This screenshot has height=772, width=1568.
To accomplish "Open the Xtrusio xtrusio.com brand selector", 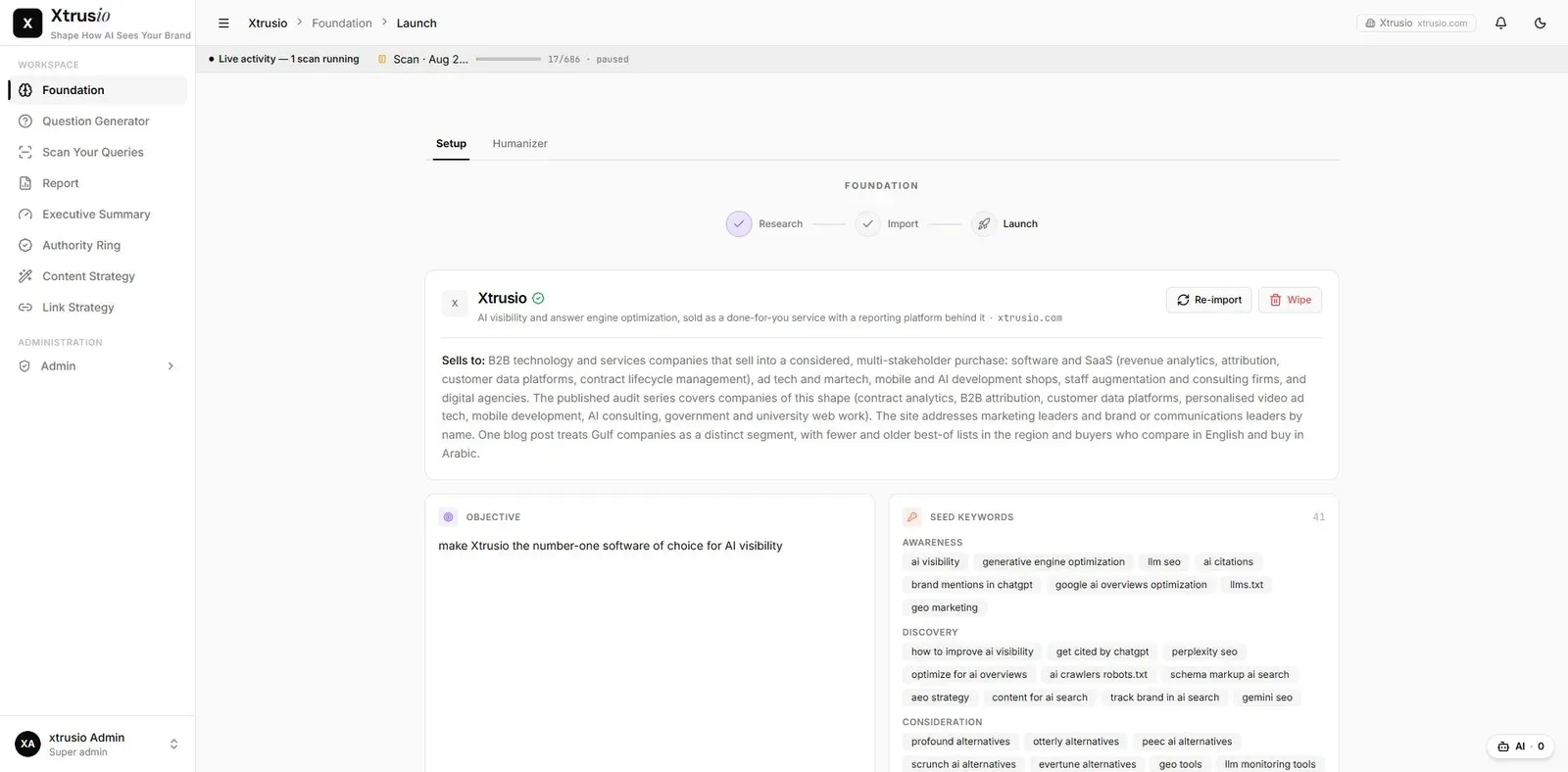I will point(1416,23).
